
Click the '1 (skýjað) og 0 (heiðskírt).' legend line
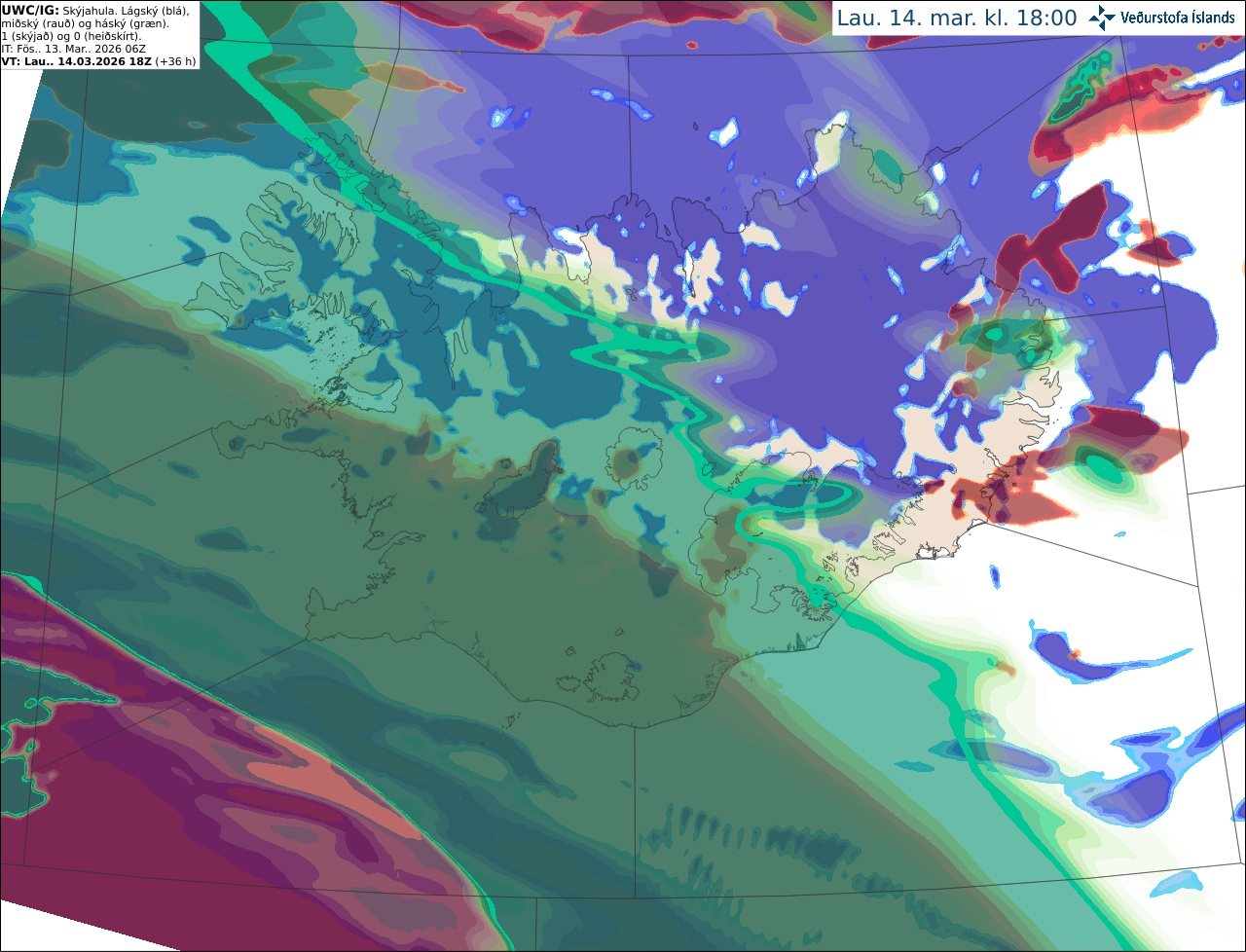(72, 35)
